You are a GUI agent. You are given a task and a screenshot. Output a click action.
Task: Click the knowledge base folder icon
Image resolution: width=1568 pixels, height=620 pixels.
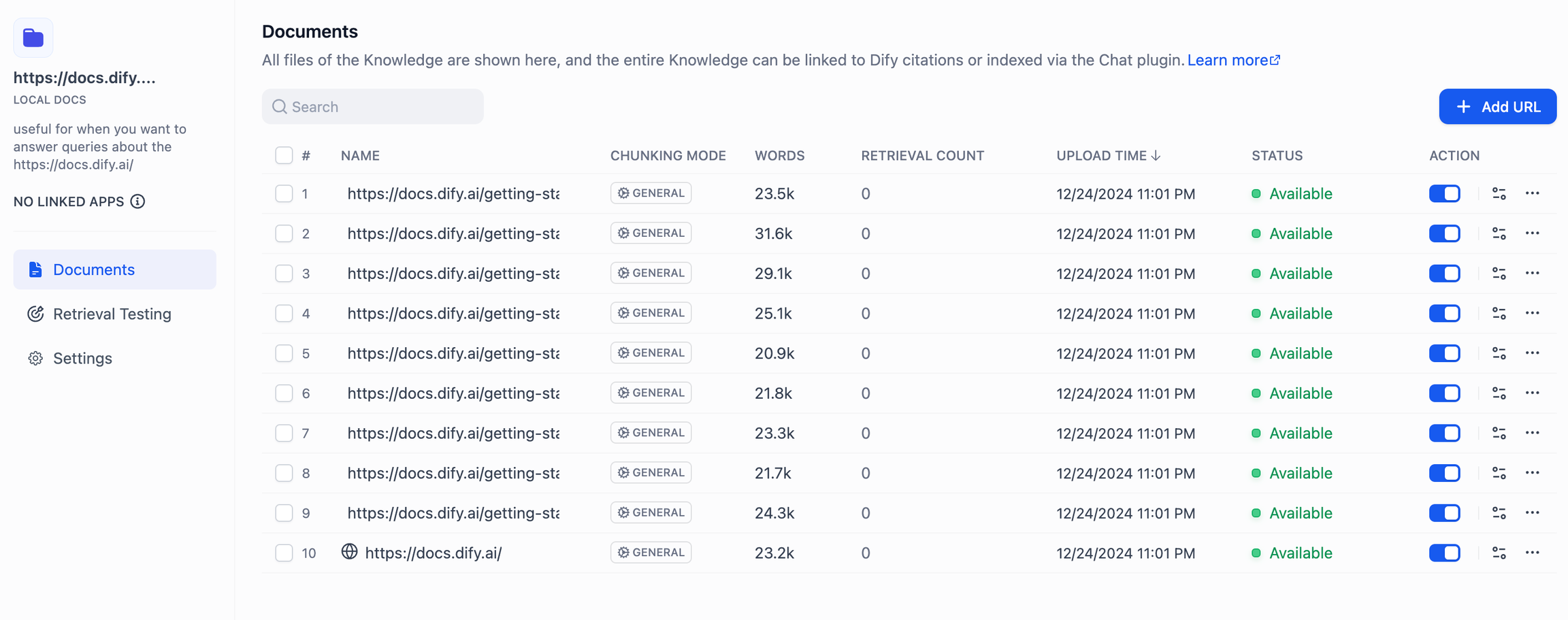(x=33, y=38)
